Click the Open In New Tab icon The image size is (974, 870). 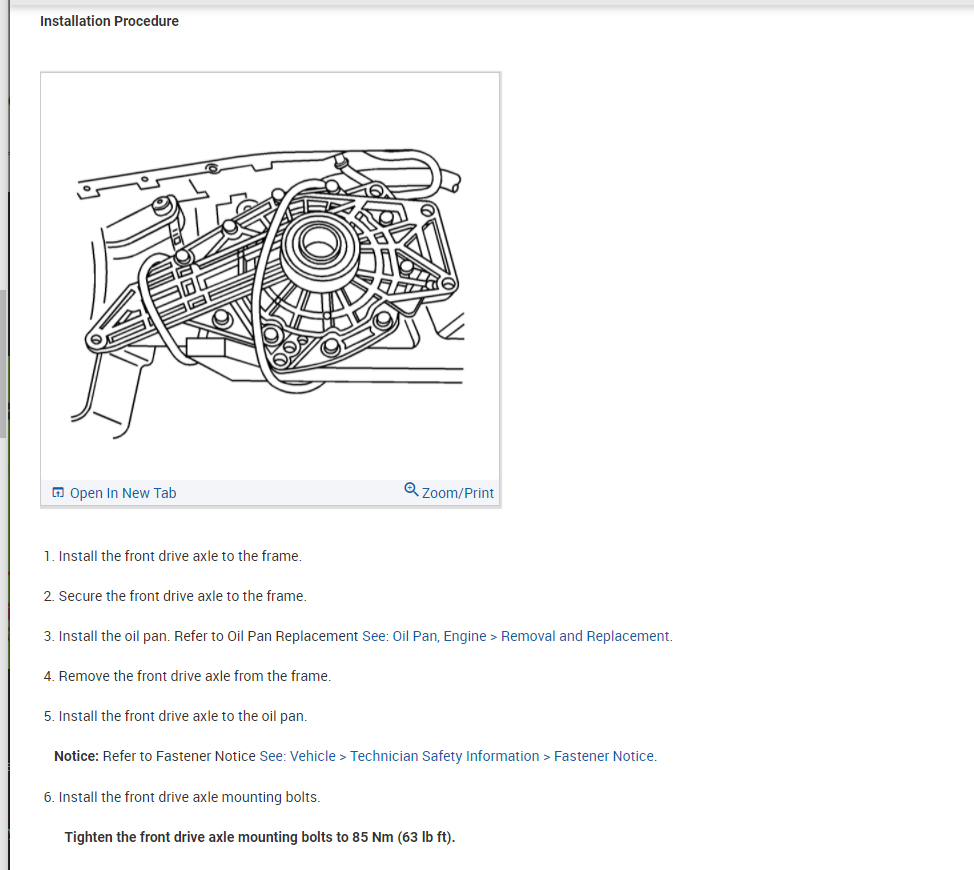coord(58,492)
